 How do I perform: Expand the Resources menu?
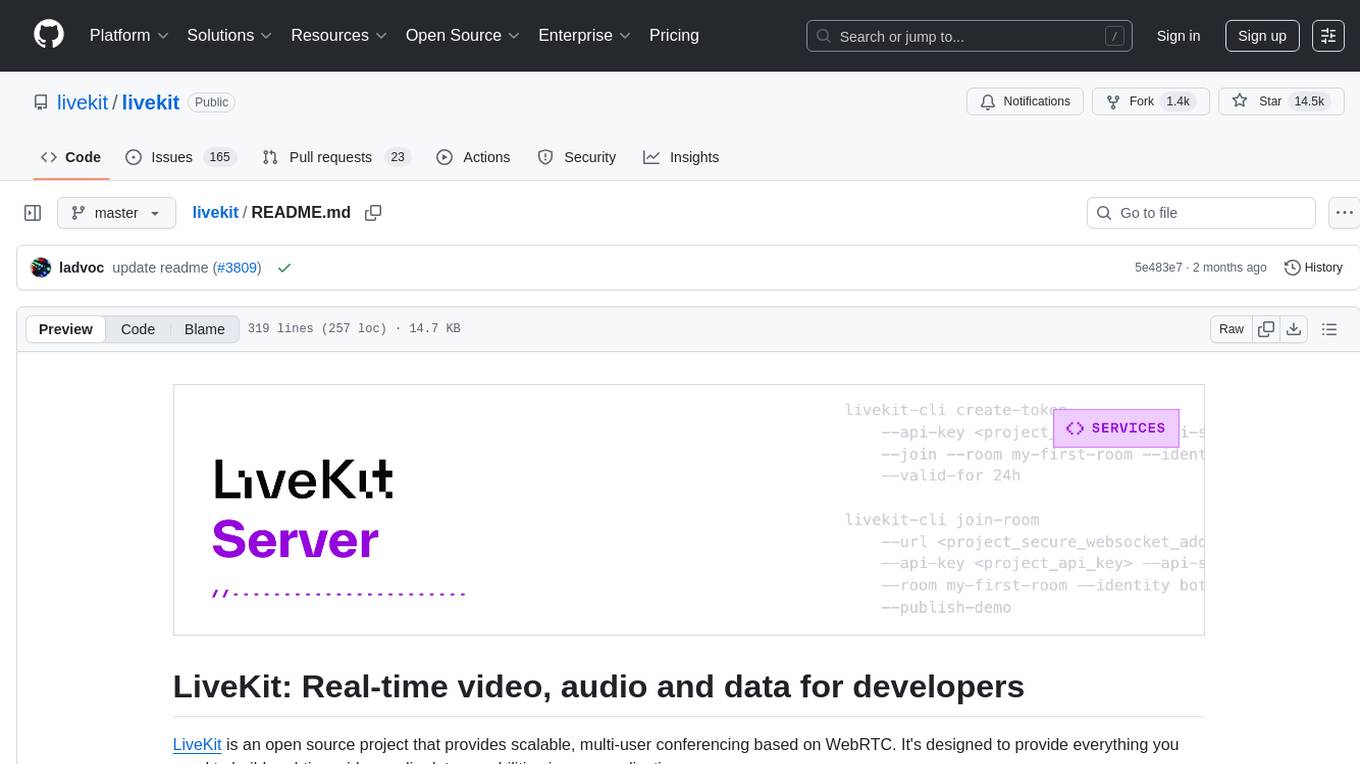coord(339,35)
